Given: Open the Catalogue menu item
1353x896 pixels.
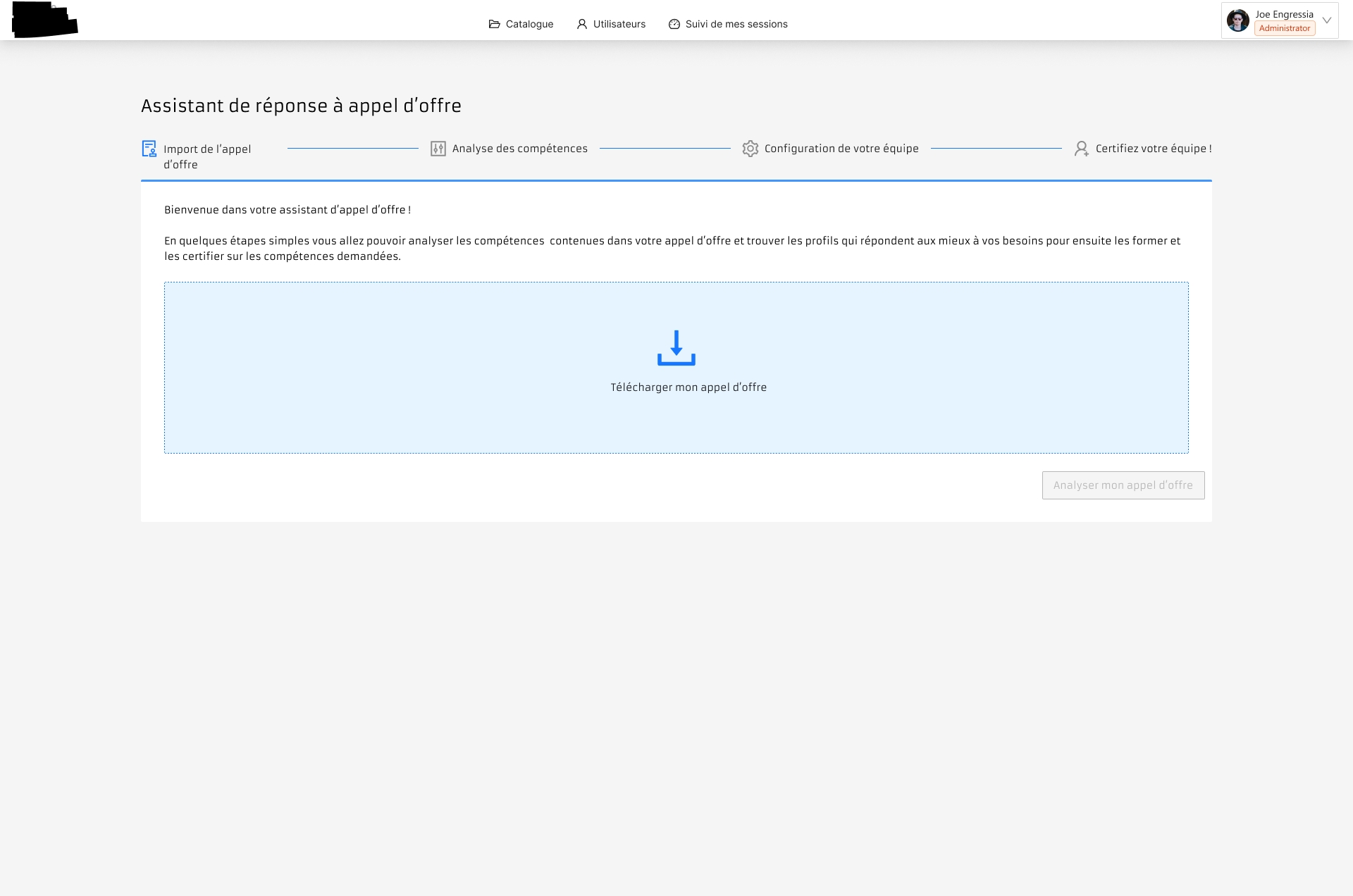Looking at the screenshot, I should click(x=529, y=24).
